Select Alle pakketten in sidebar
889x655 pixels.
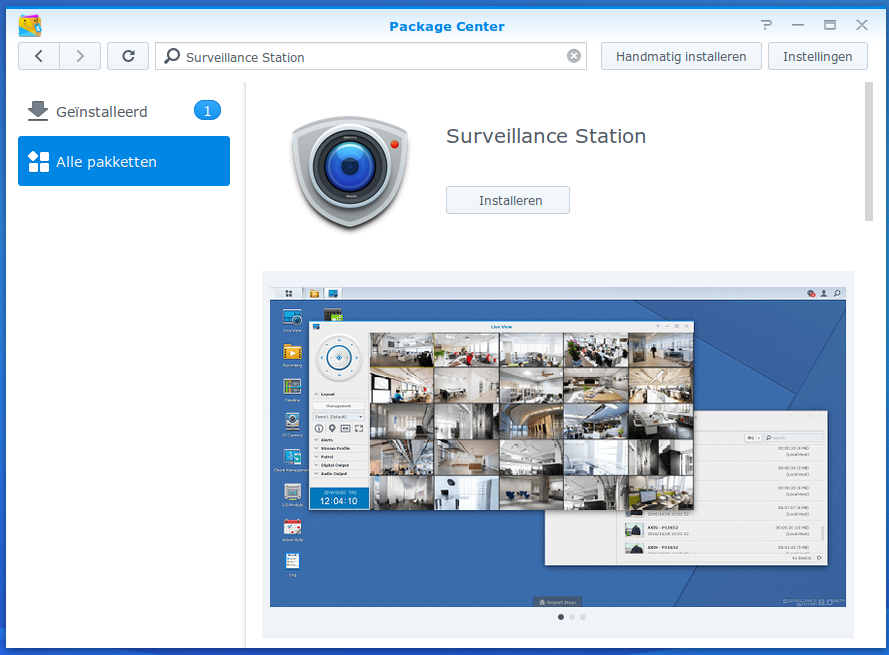point(124,161)
